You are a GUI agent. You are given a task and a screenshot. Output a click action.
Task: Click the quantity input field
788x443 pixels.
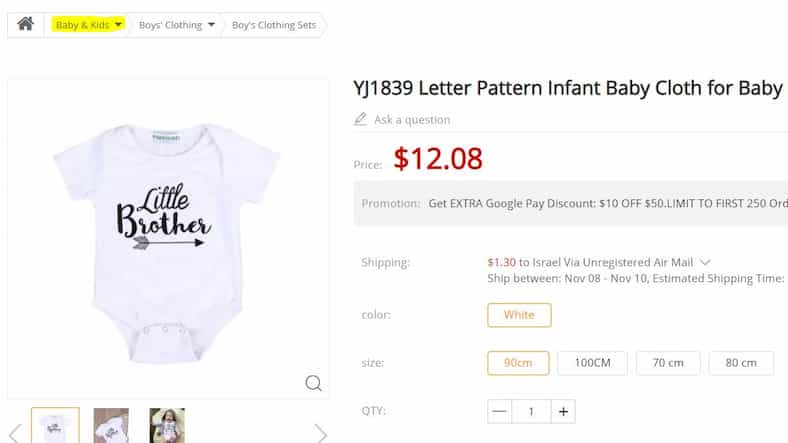coord(531,411)
